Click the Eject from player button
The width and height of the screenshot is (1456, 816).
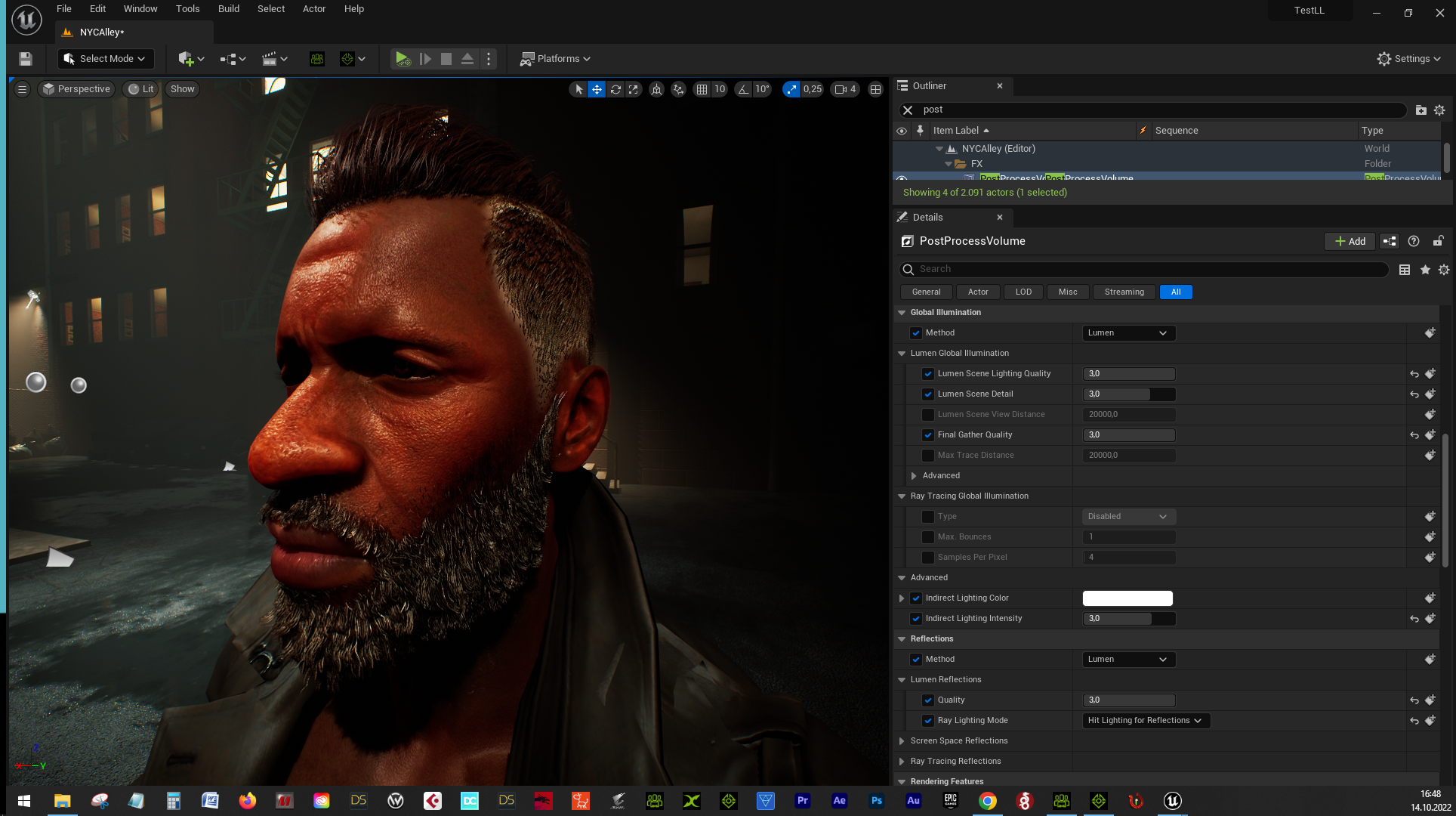coord(467,59)
